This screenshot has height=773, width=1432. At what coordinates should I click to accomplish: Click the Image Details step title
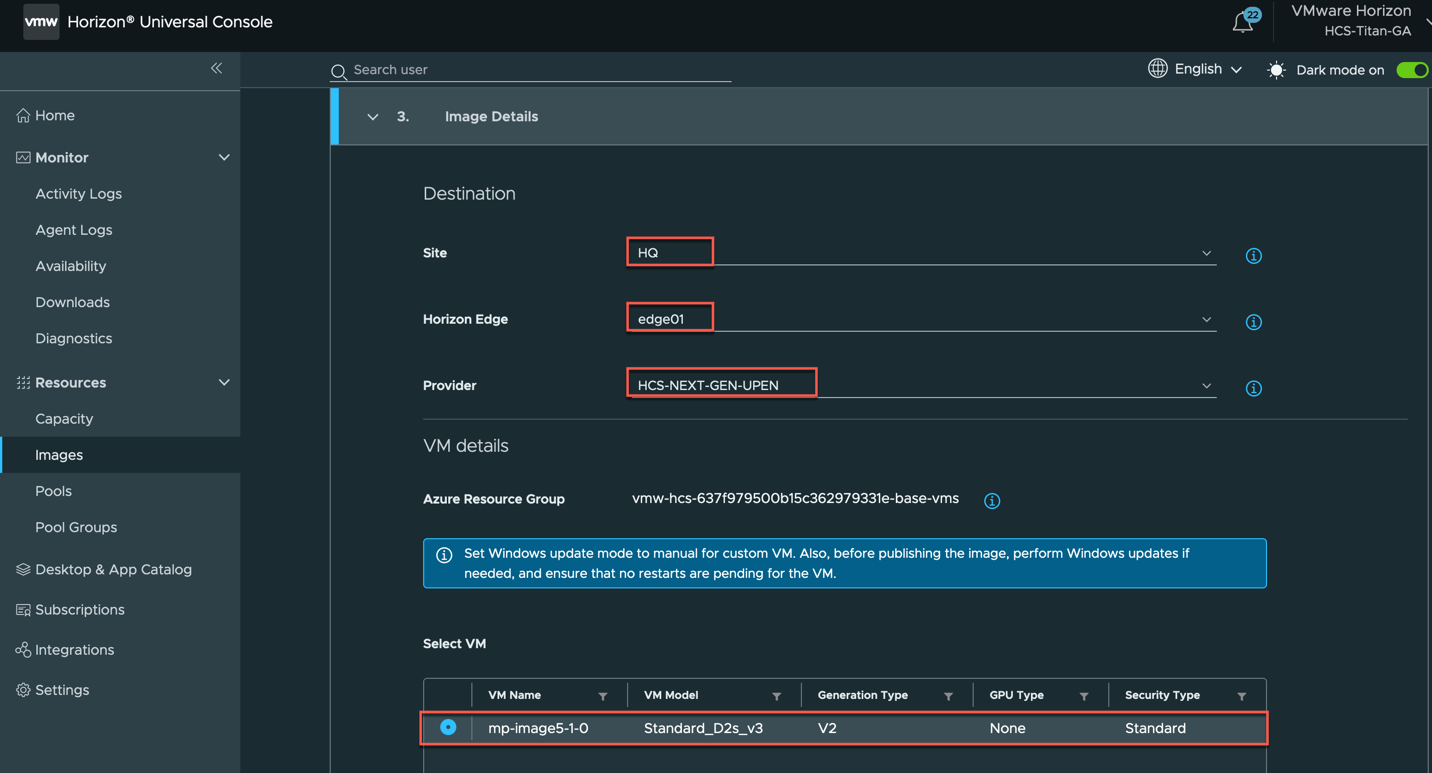[491, 117]
